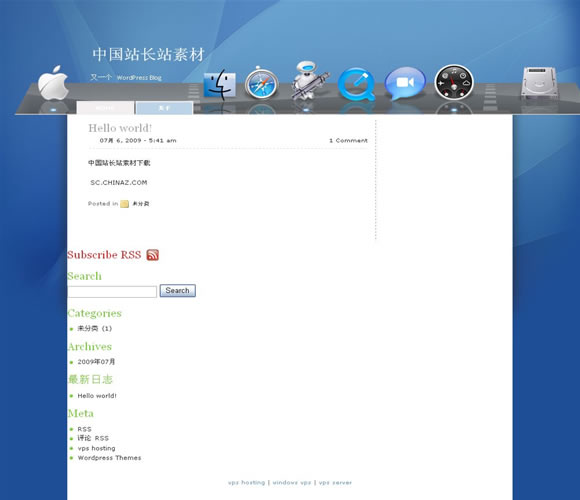
Task: Open the 未分类 (1) category in sidebar
Action: 94,328
